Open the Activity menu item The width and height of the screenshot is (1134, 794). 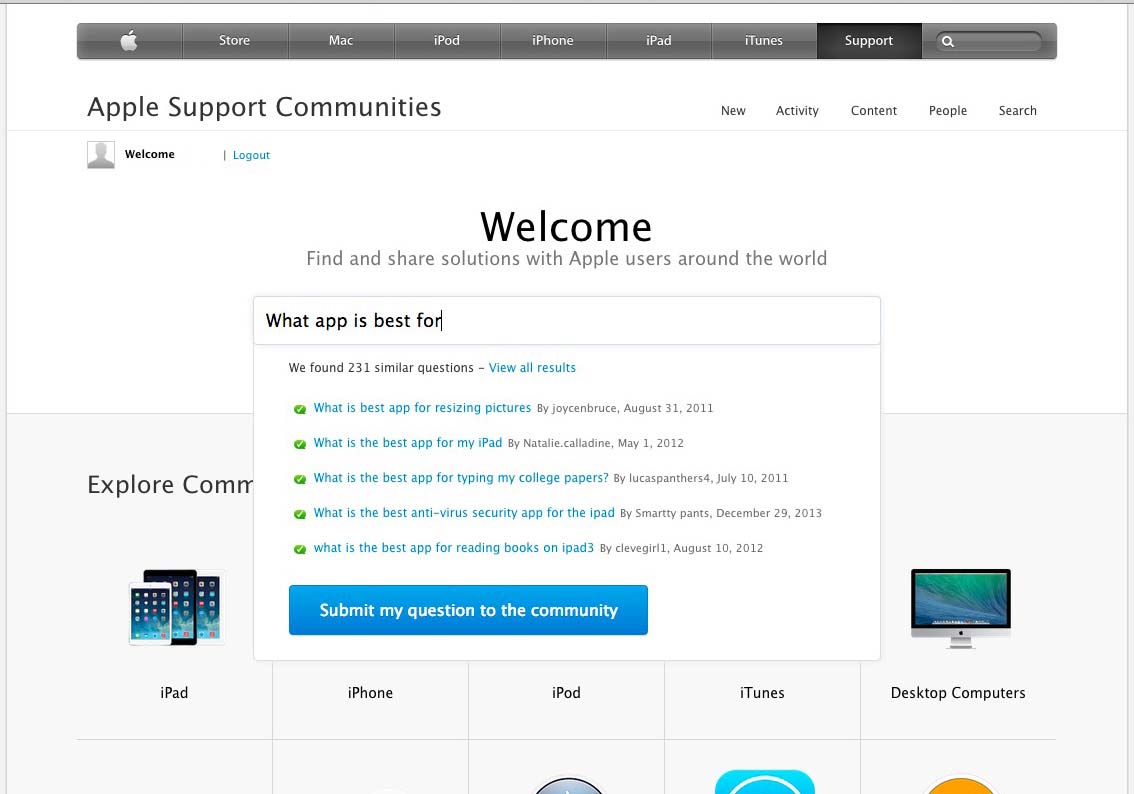click(797, 111)
